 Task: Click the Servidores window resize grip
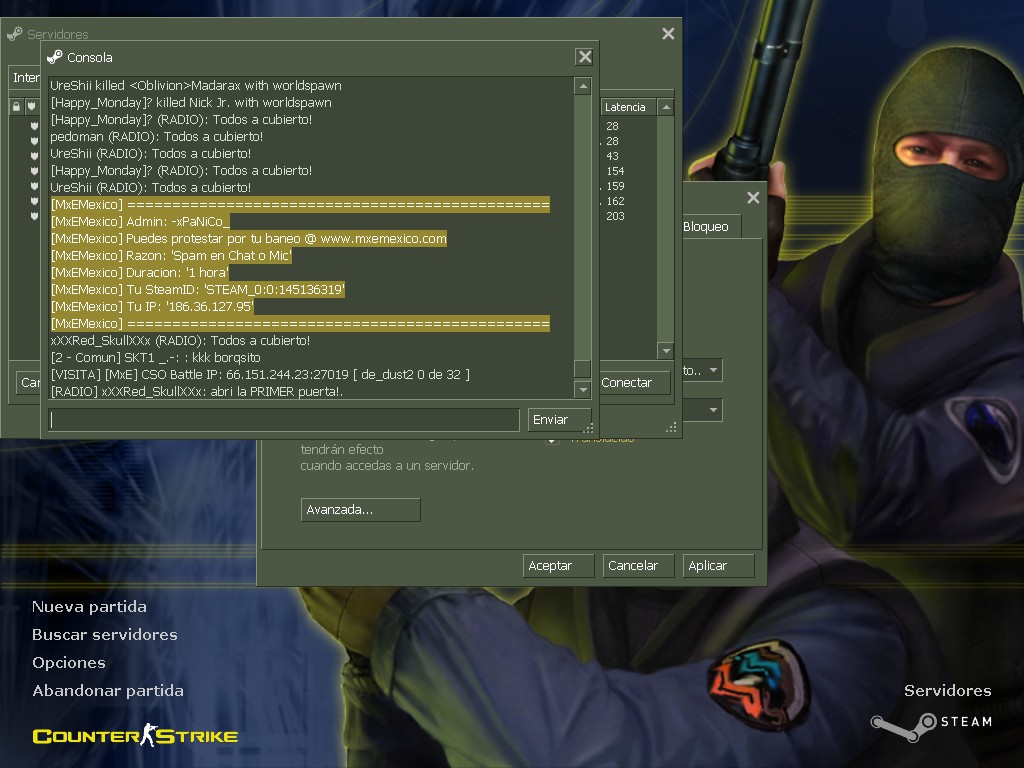point(671,428)
